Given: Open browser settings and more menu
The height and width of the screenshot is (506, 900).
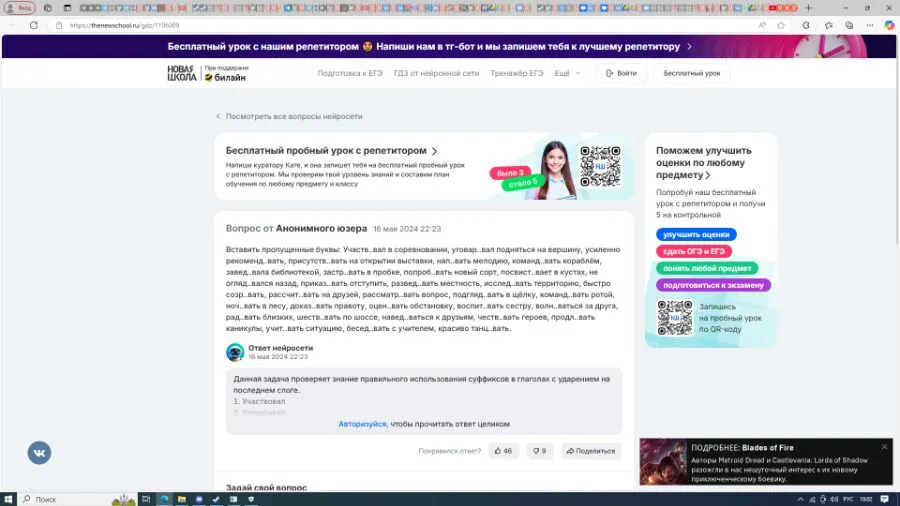Looking at the screenshot, I should [x=870, y=25].
